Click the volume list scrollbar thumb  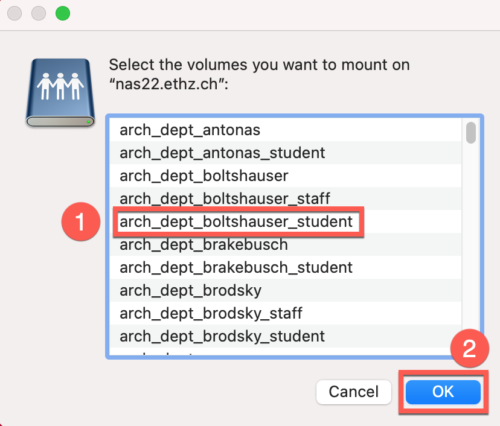tap(471, 133)
